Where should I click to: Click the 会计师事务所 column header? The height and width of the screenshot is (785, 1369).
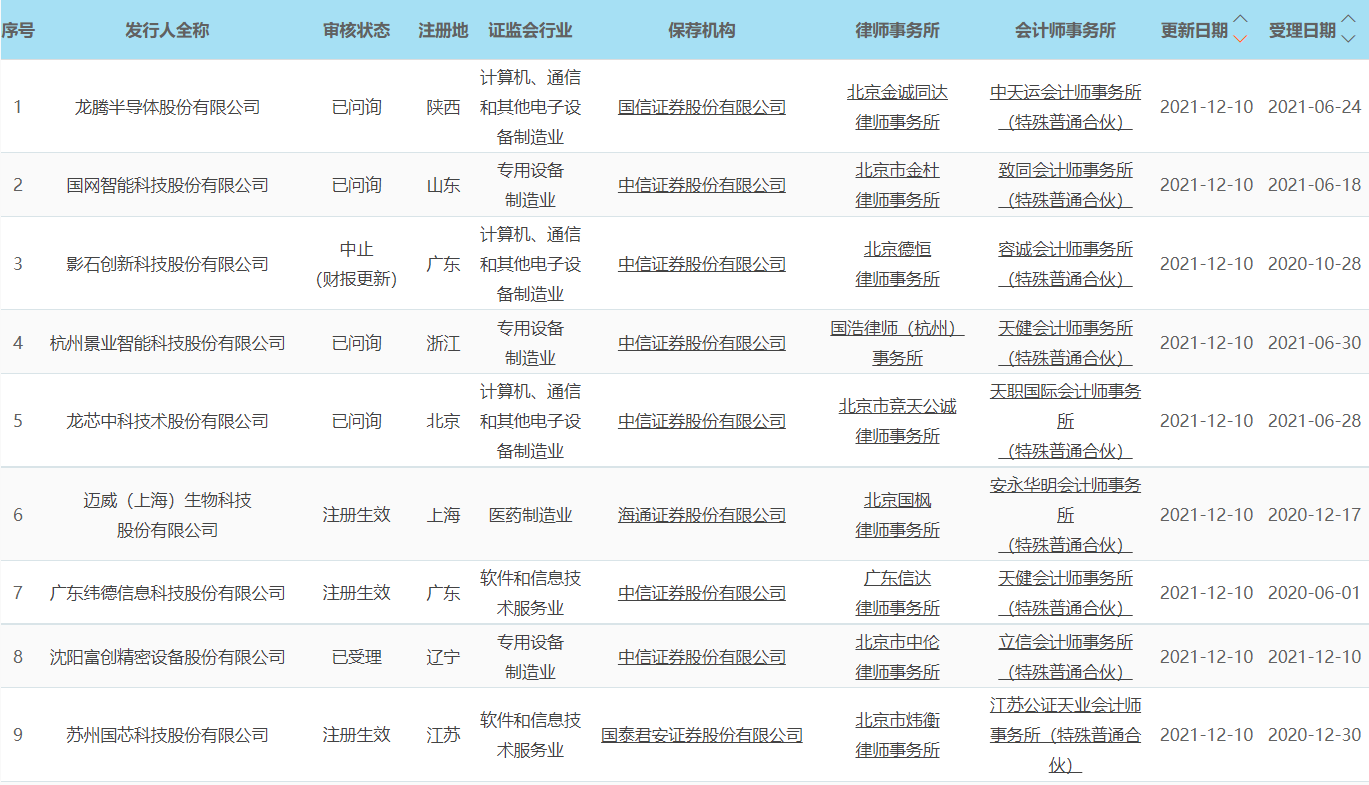pos(1065,30)
